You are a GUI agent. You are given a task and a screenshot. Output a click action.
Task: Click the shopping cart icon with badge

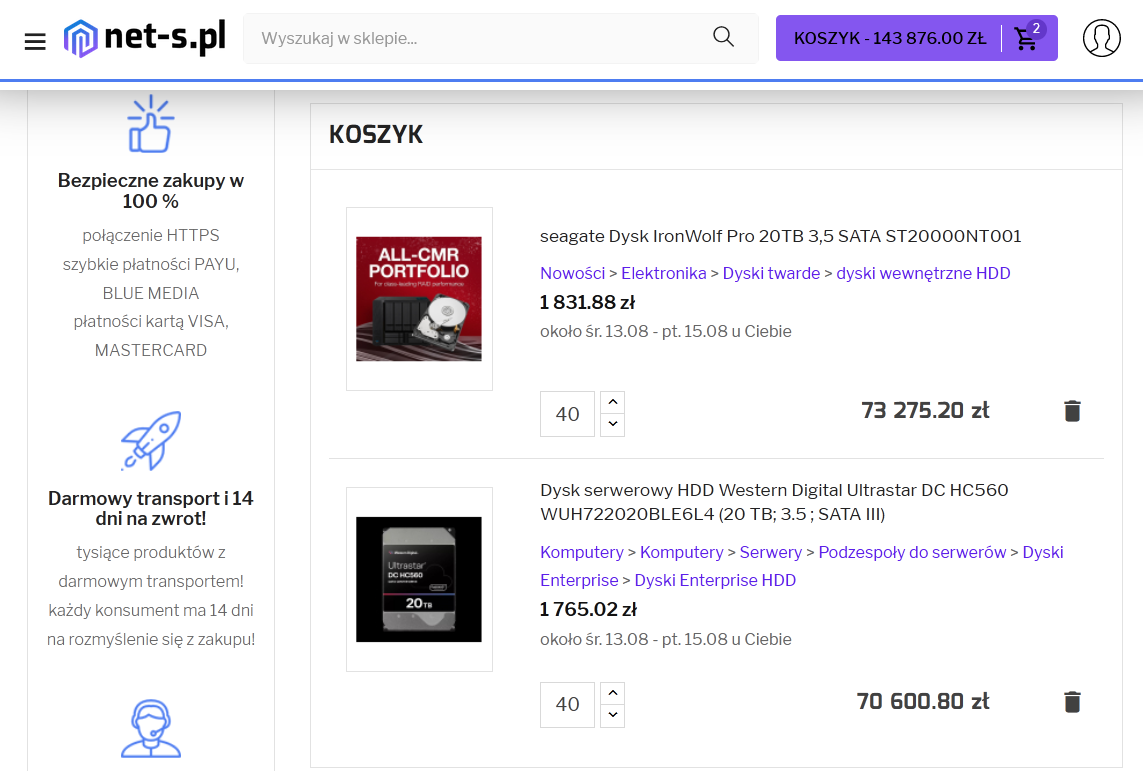click(1028, 37)
